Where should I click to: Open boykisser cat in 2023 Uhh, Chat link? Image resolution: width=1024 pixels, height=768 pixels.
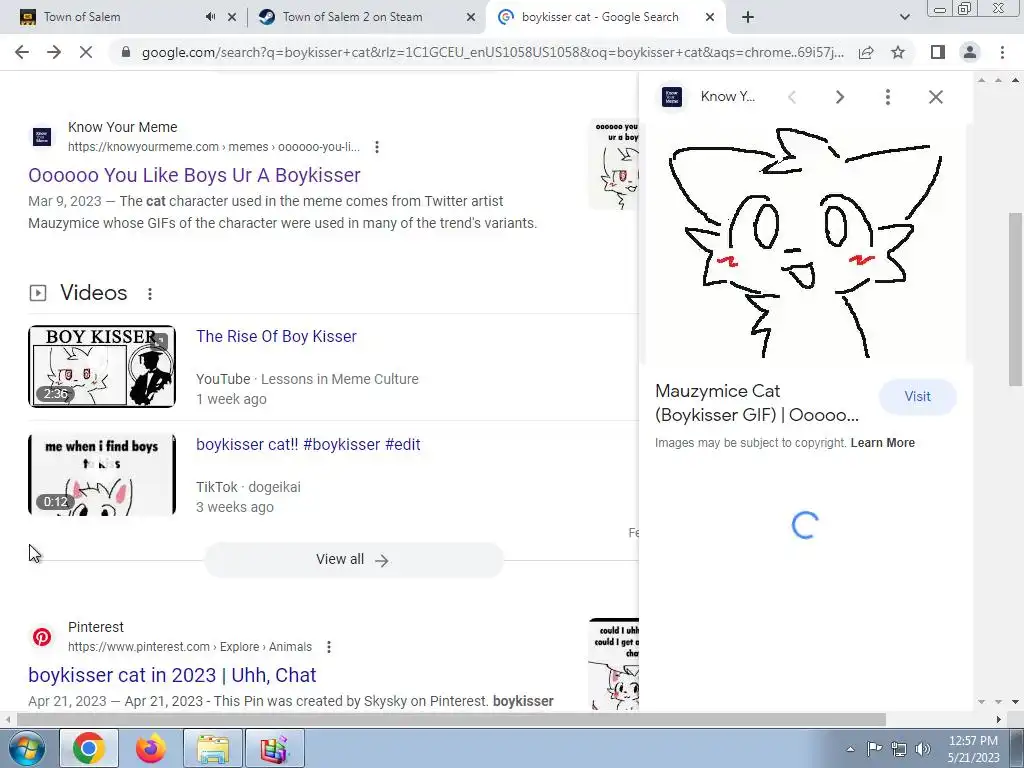point(172,675)
